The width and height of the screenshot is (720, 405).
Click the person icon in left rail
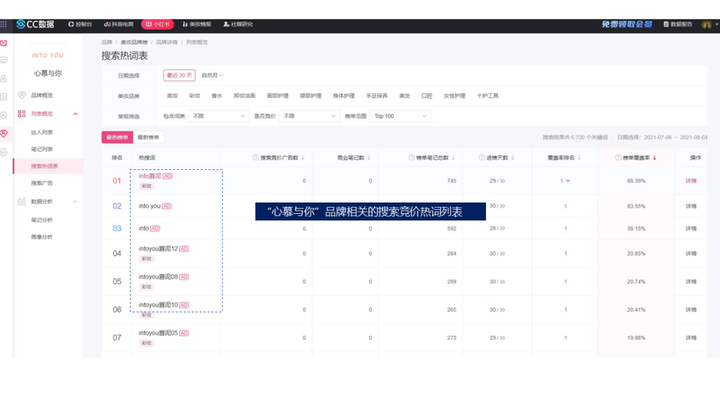(x=4, y=79)
